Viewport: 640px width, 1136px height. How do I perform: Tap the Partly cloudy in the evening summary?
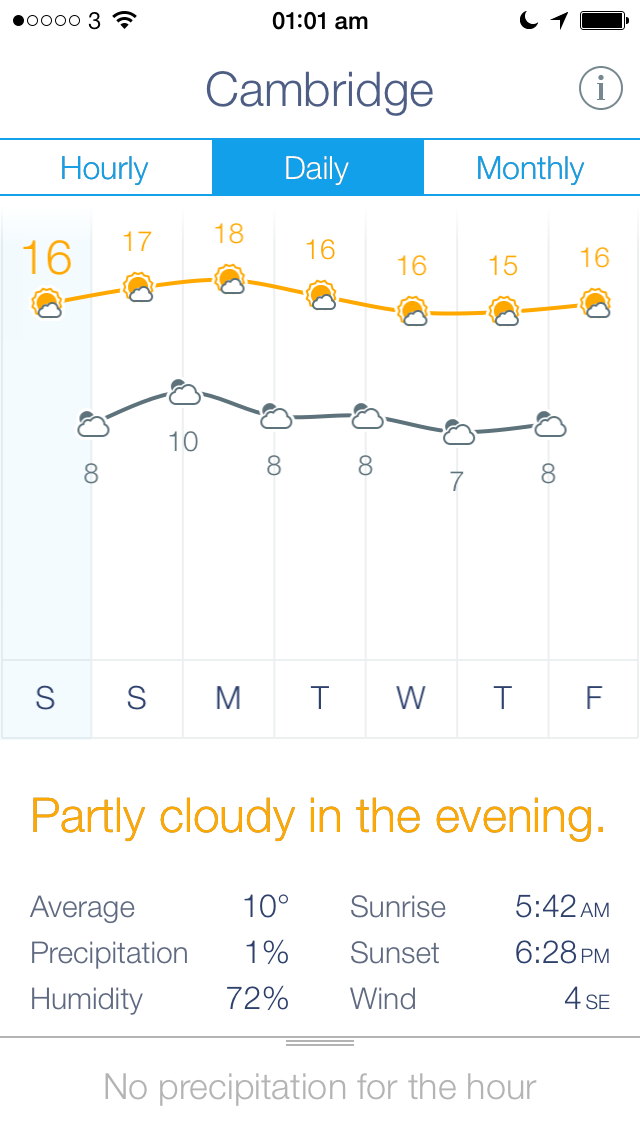pos(317,816)
